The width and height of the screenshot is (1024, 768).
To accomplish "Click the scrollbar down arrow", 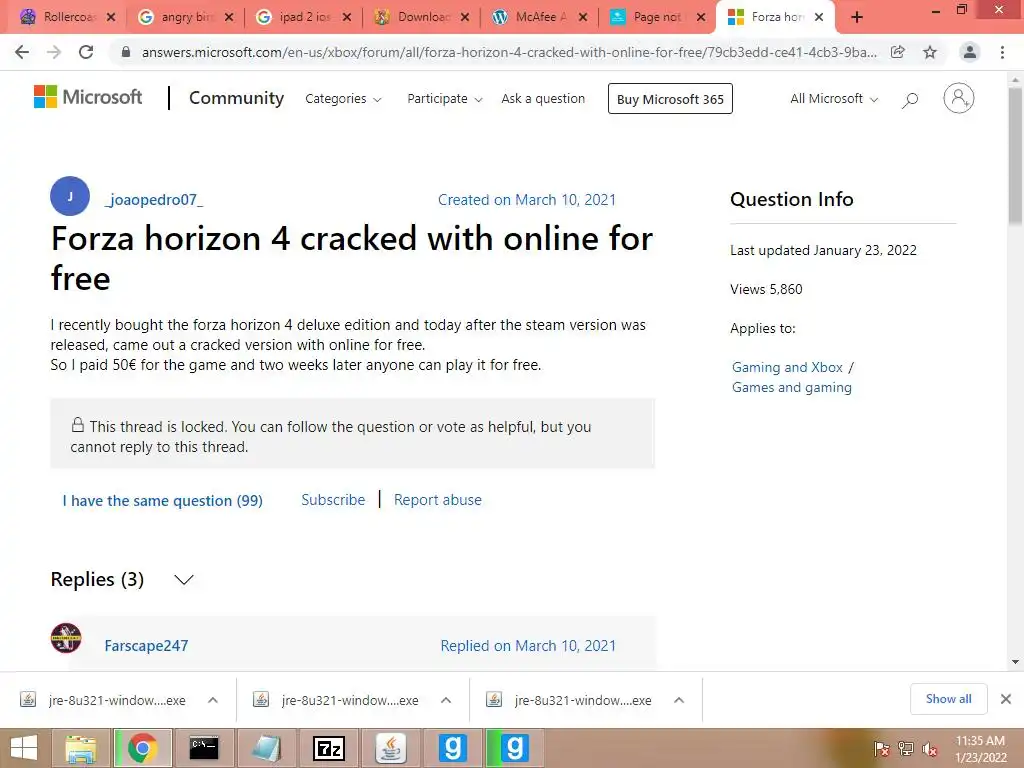I will point(1015,662).
